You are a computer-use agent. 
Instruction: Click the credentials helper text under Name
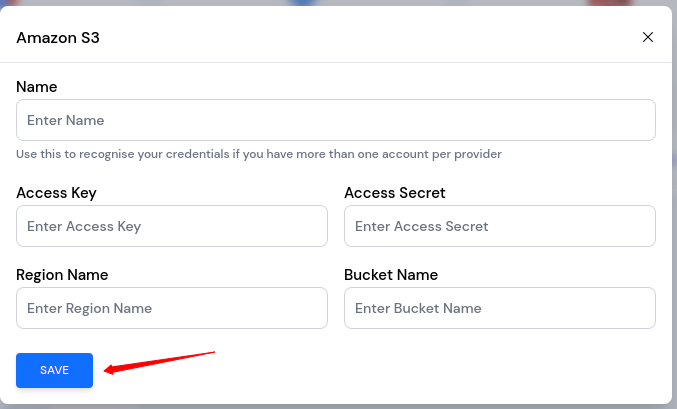point(259,154)
